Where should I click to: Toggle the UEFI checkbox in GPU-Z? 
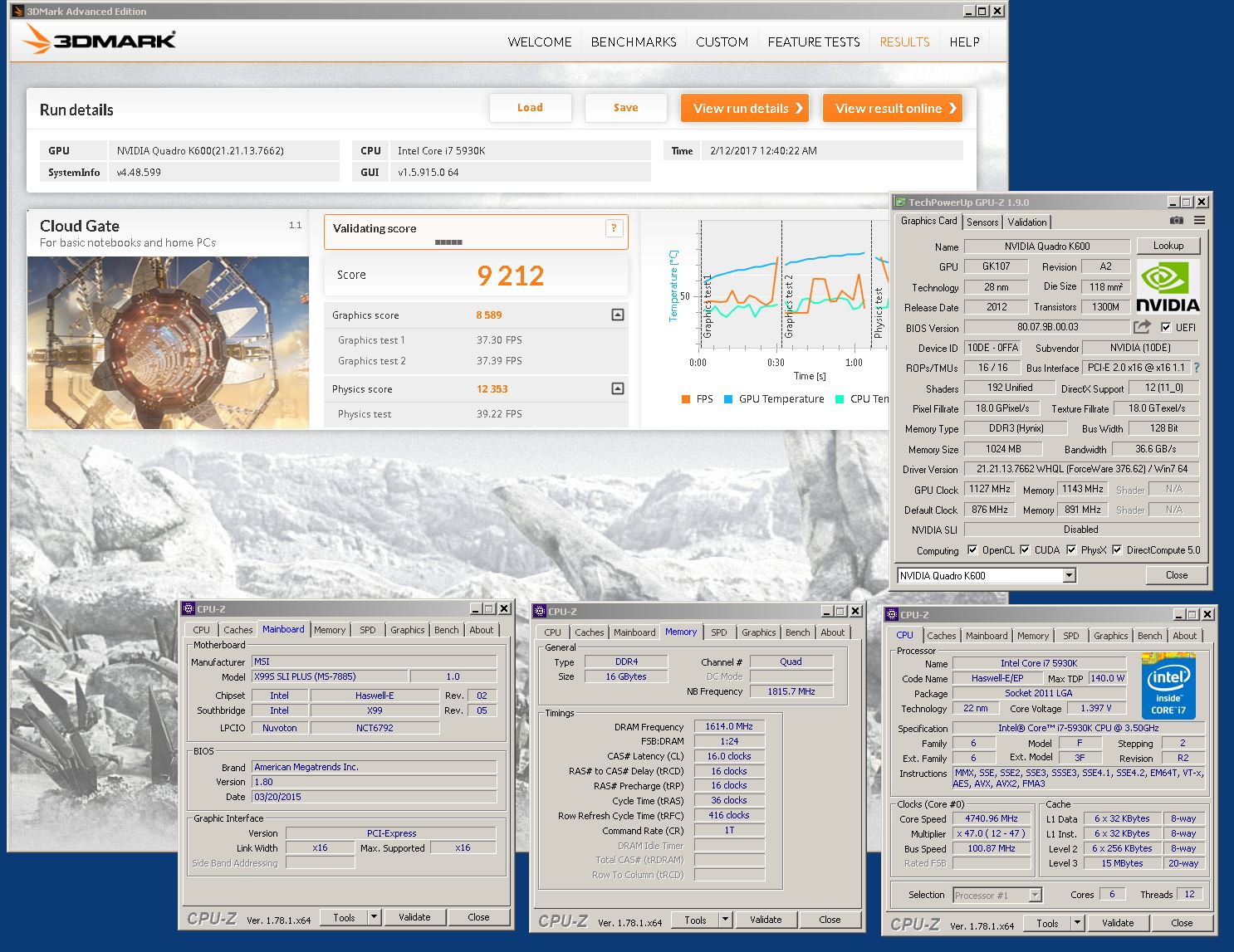pos(1166,327)
